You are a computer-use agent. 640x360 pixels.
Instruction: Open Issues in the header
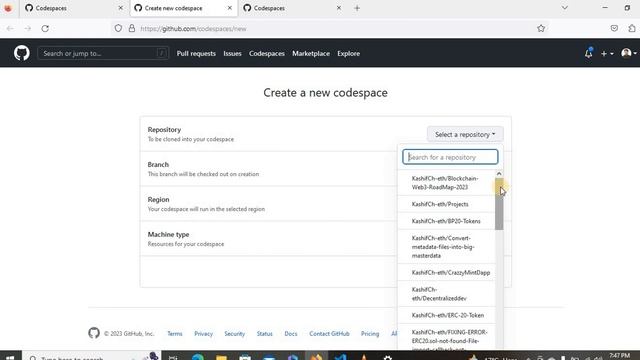tap(232, 53)
